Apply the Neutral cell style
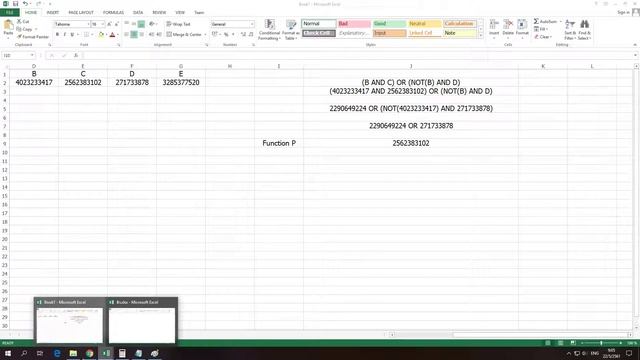 (x=424, y=24)
